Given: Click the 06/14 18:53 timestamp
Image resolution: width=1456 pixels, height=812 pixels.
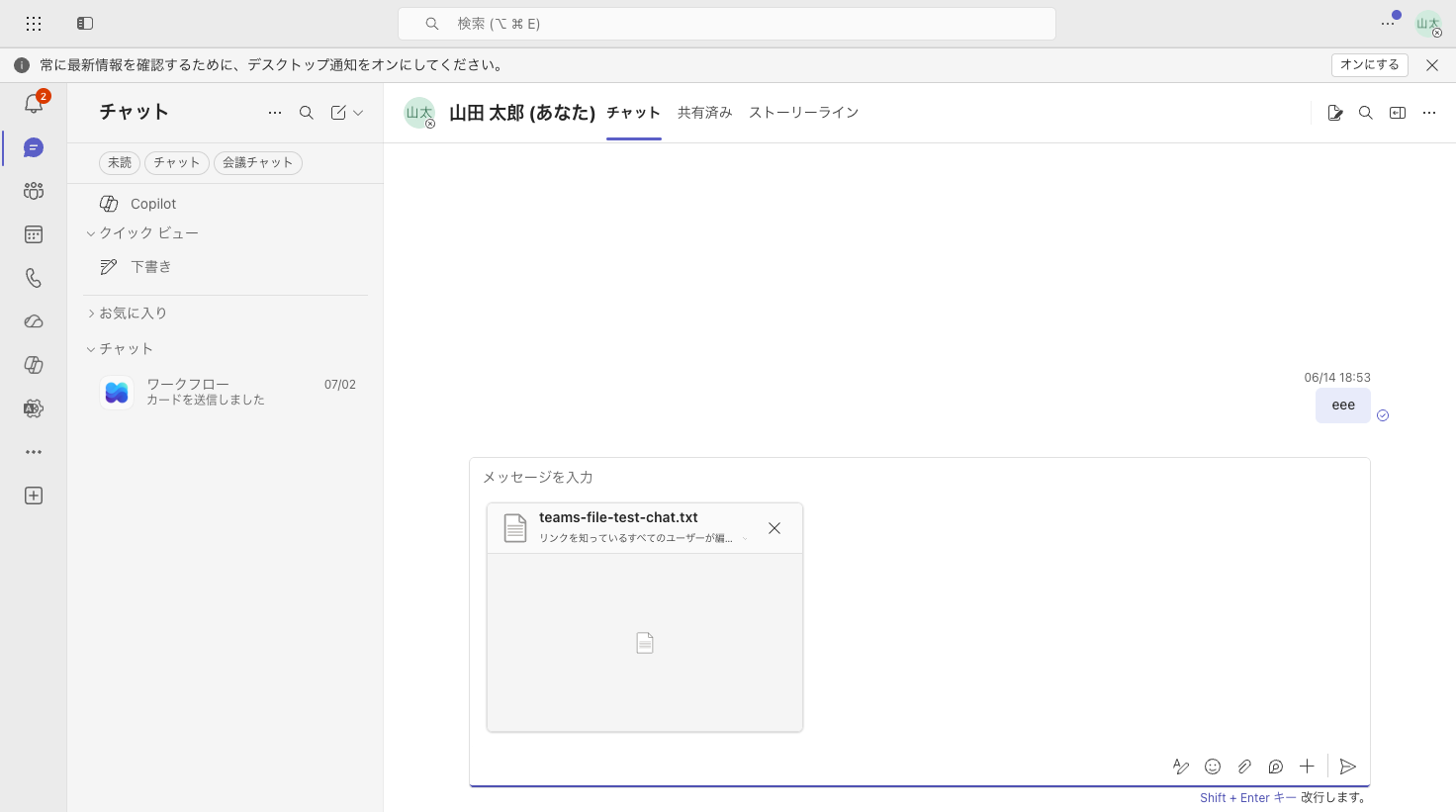Looking at the screenshot, I should (1337, 378).
